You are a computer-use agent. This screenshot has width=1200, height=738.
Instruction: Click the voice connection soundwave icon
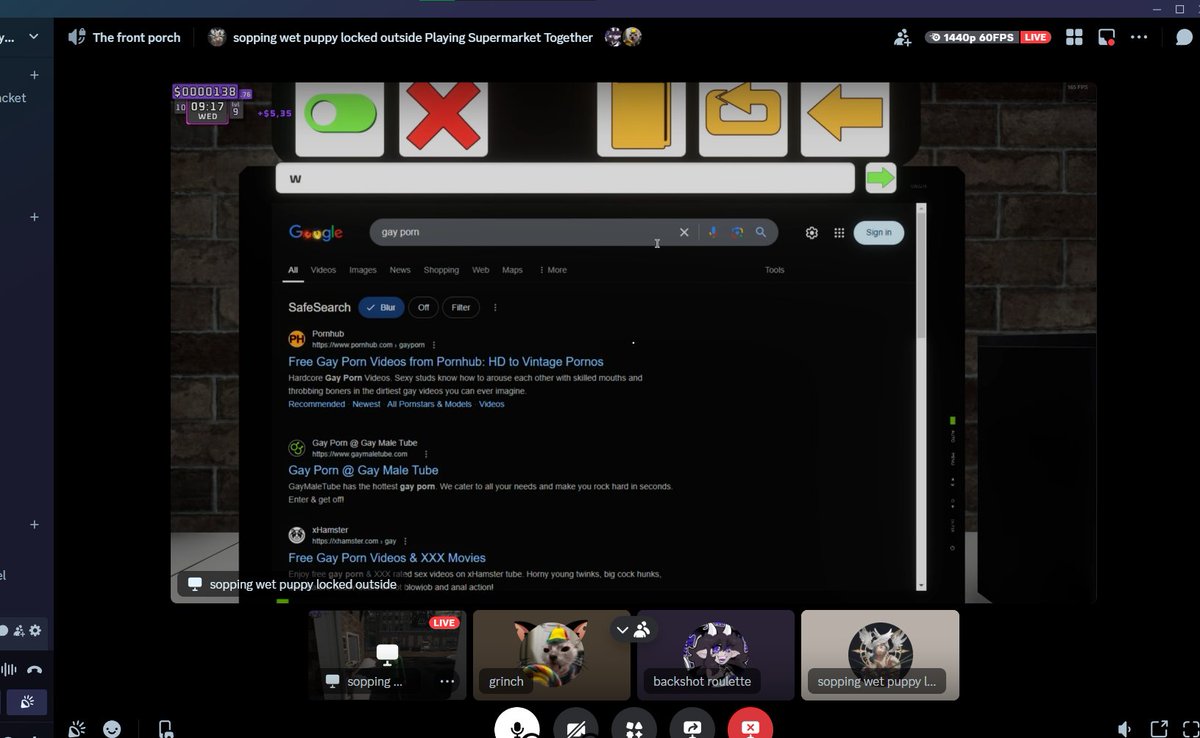(10, 671)
